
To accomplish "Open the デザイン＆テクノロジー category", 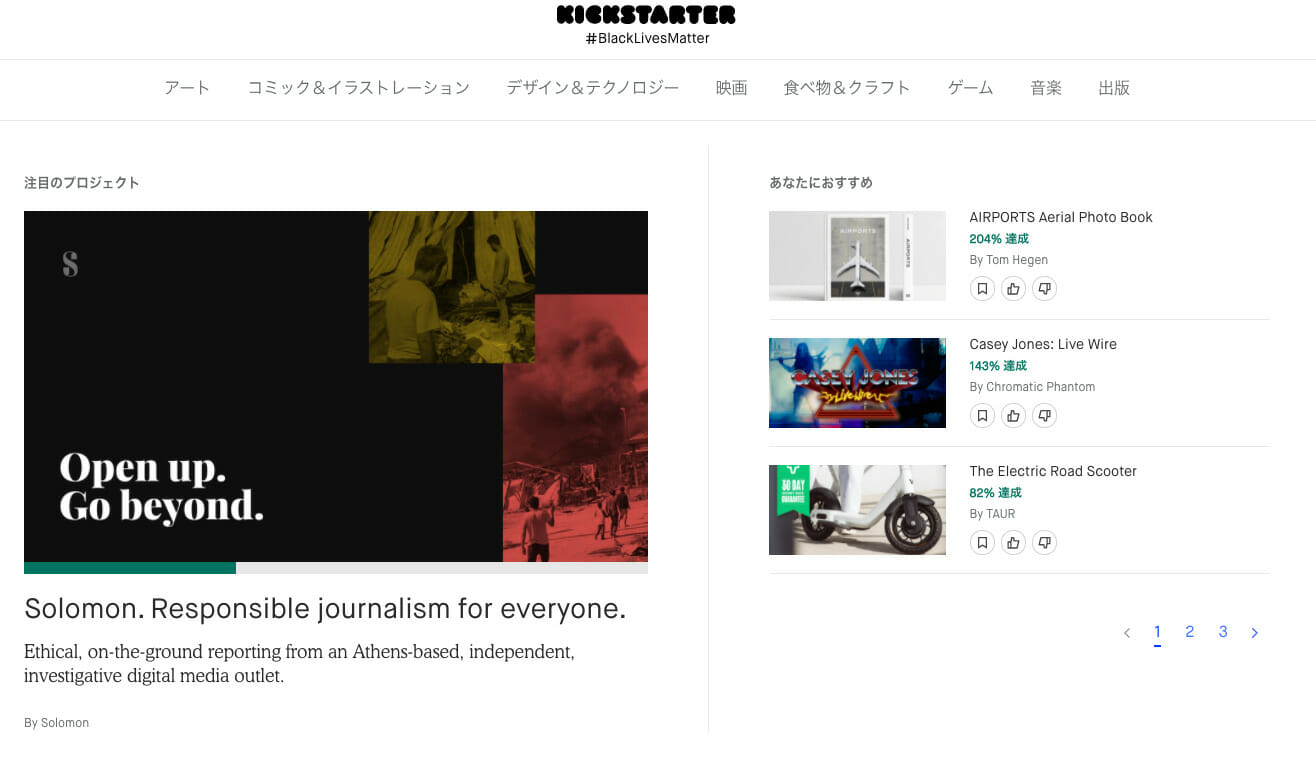I will pyautogui.click(x=592, y=88).
